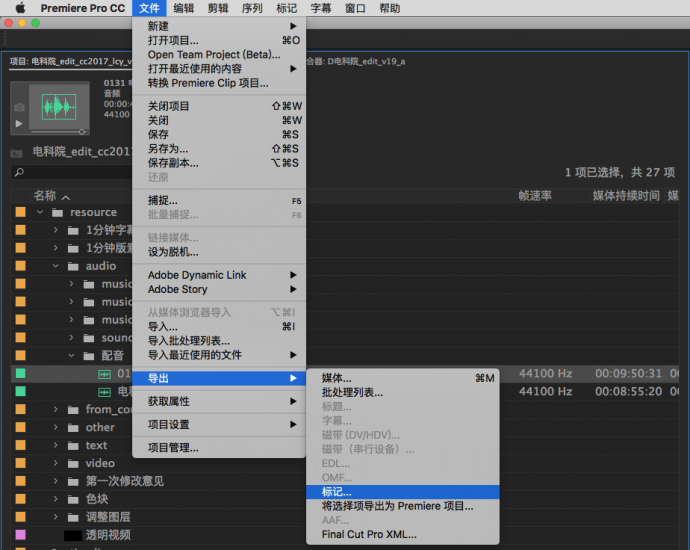Click the poster frame camera icon
This screenshot has width=690, height=550.
pyautogui.click(x=19, y=107)
